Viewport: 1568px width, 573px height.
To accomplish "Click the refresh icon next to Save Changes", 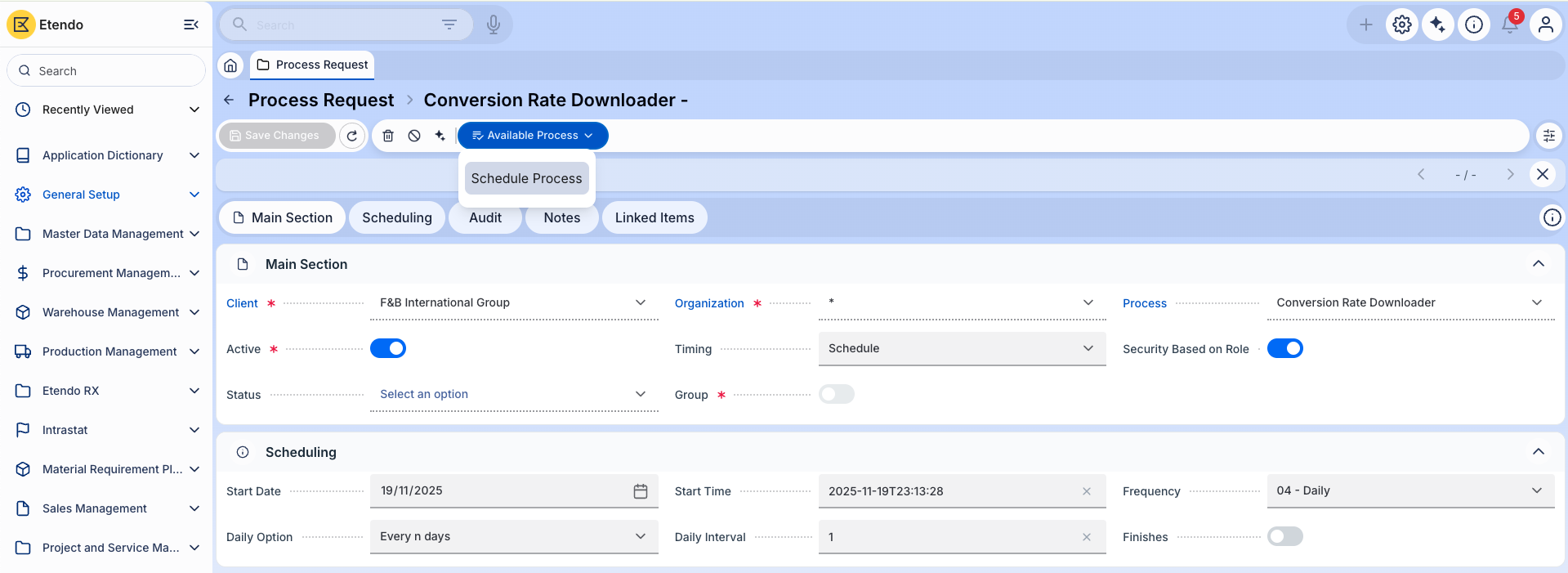I will tap(352, 136).
